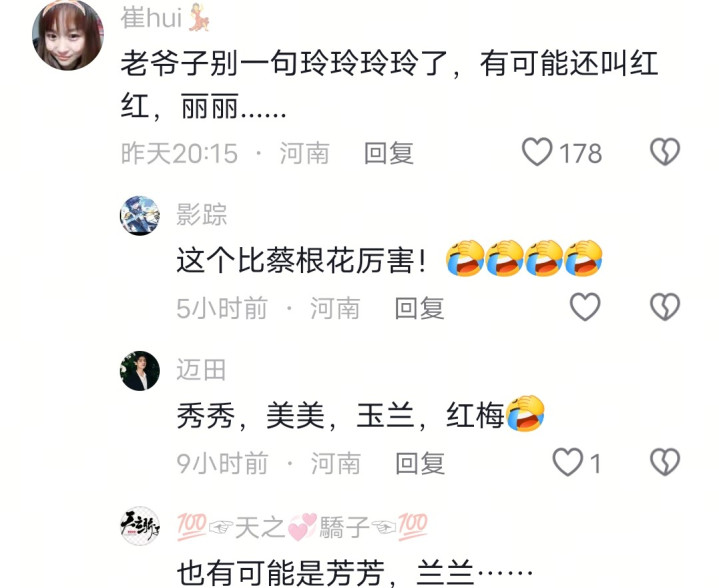Open 崔hui's profile picture
The height and width of the screenshot is (588, 719).
68,35
